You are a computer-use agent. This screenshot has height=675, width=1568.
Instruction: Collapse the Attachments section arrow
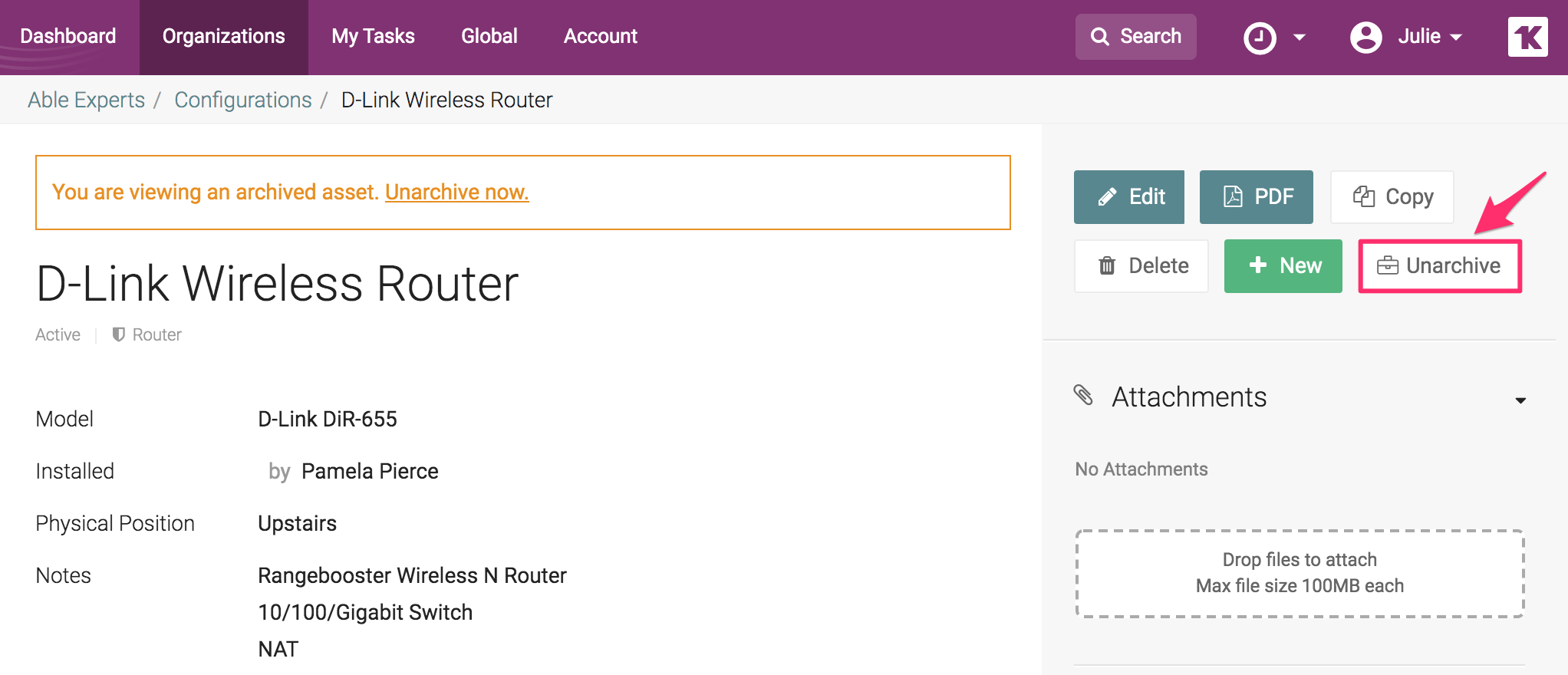(x=1520, y=400)
